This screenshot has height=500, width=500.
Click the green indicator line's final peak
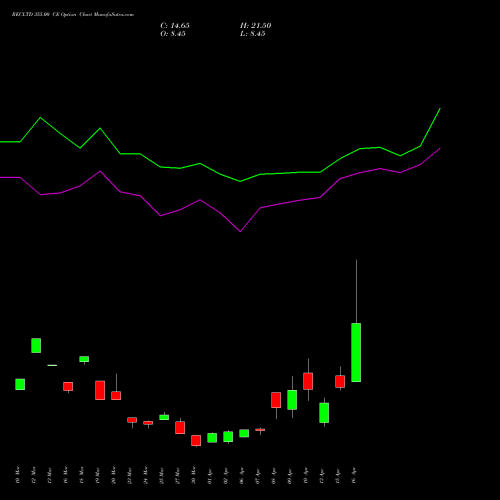coord(440,109)
